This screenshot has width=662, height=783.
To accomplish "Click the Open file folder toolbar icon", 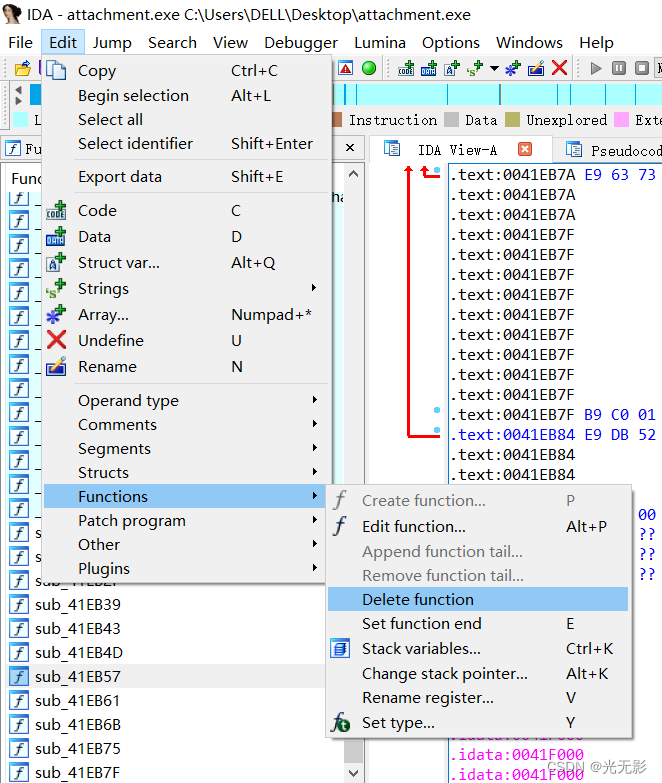I will [22, 68].
